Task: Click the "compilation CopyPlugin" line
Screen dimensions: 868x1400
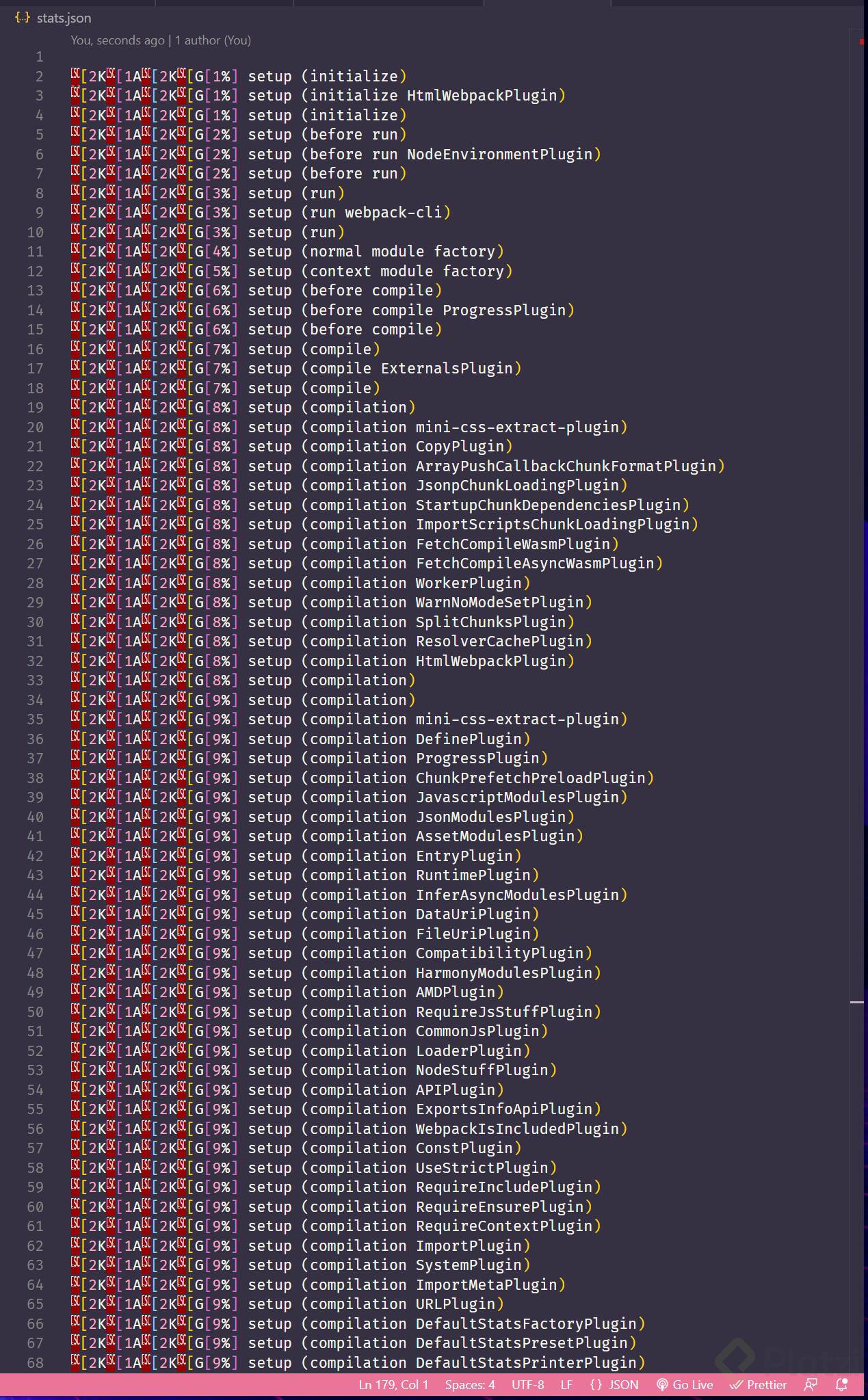Action: 292,447
